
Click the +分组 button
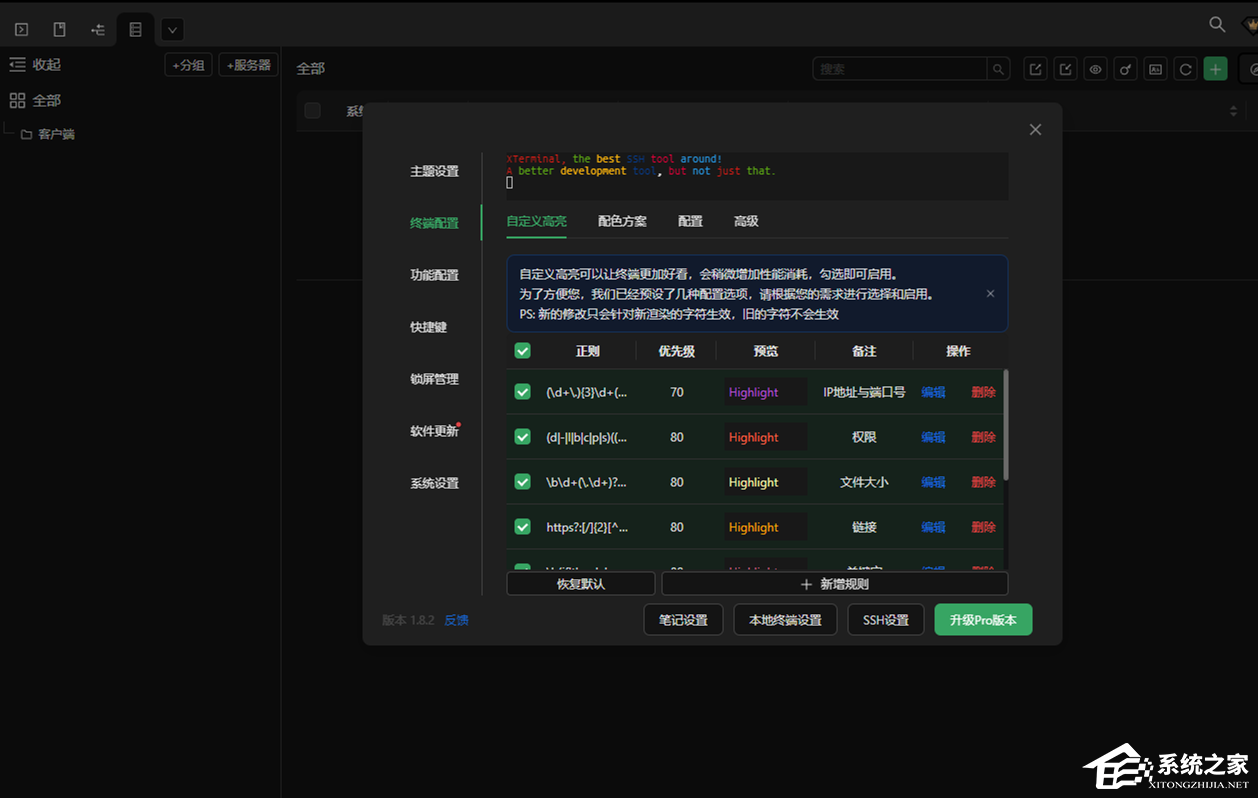click(x=188, y=64)
